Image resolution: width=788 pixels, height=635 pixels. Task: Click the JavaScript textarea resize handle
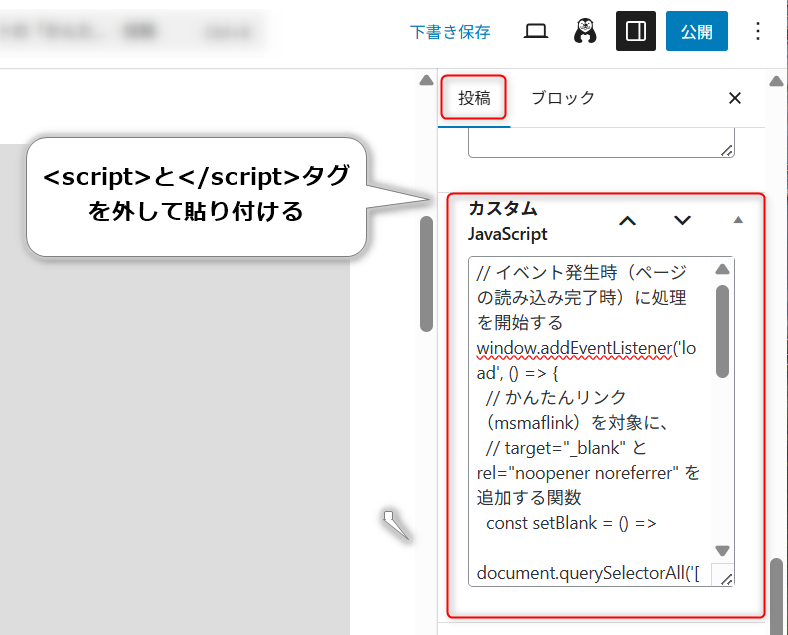[727, 579]
